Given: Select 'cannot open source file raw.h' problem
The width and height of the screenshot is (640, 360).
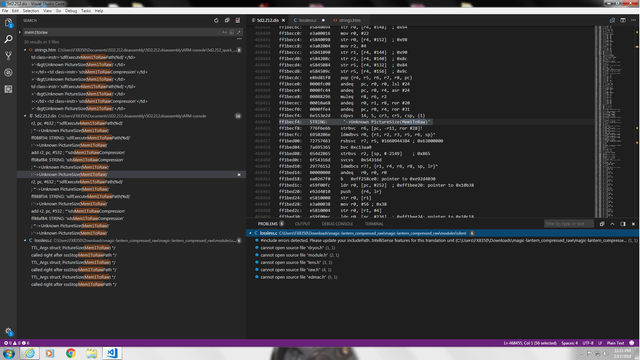Looking at the screenshot, I should click(x=443, y=270).
